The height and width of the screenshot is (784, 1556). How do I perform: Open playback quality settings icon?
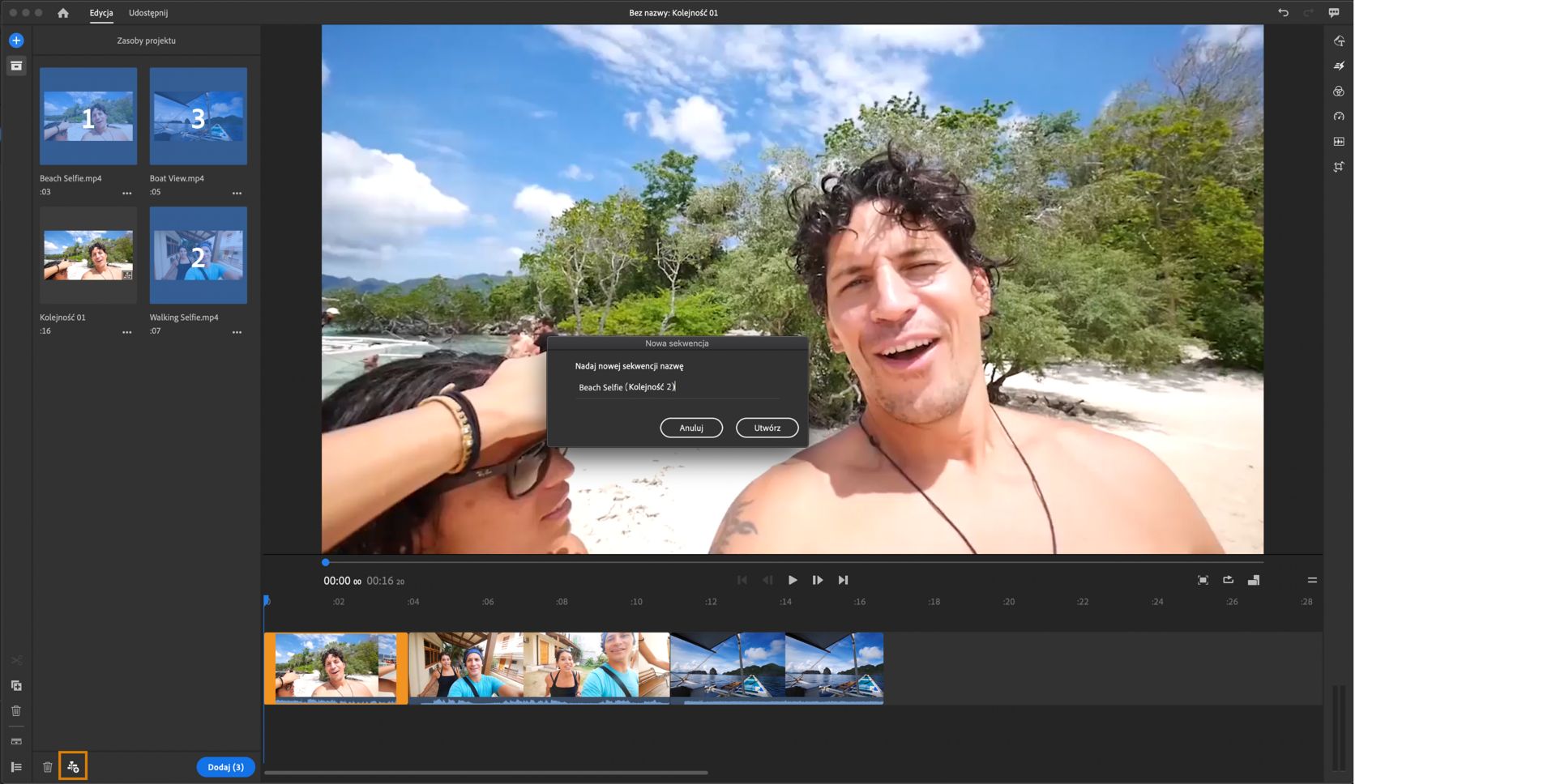pyautogui.click(x=1254, y=580)
